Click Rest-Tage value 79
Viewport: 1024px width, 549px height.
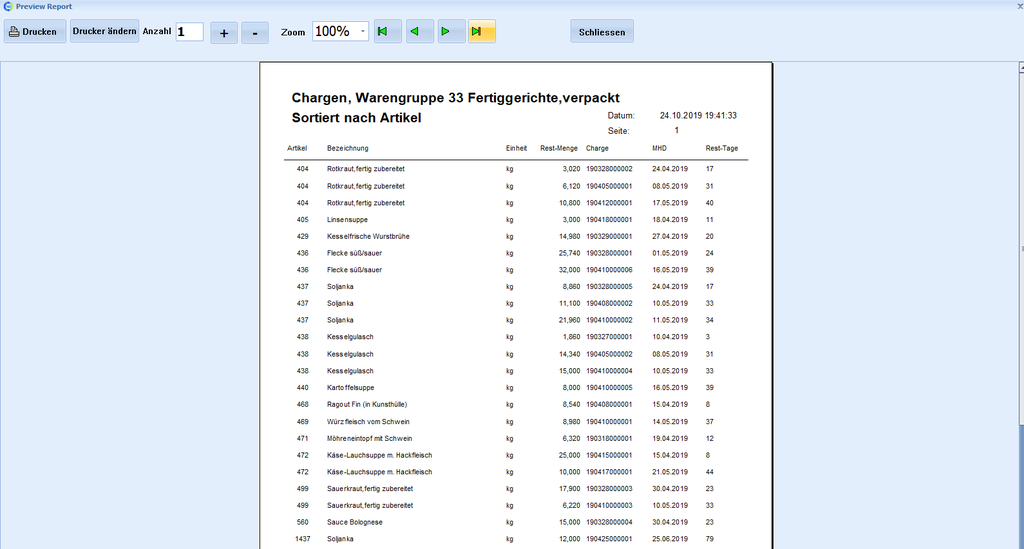click(x=710, y=539)
